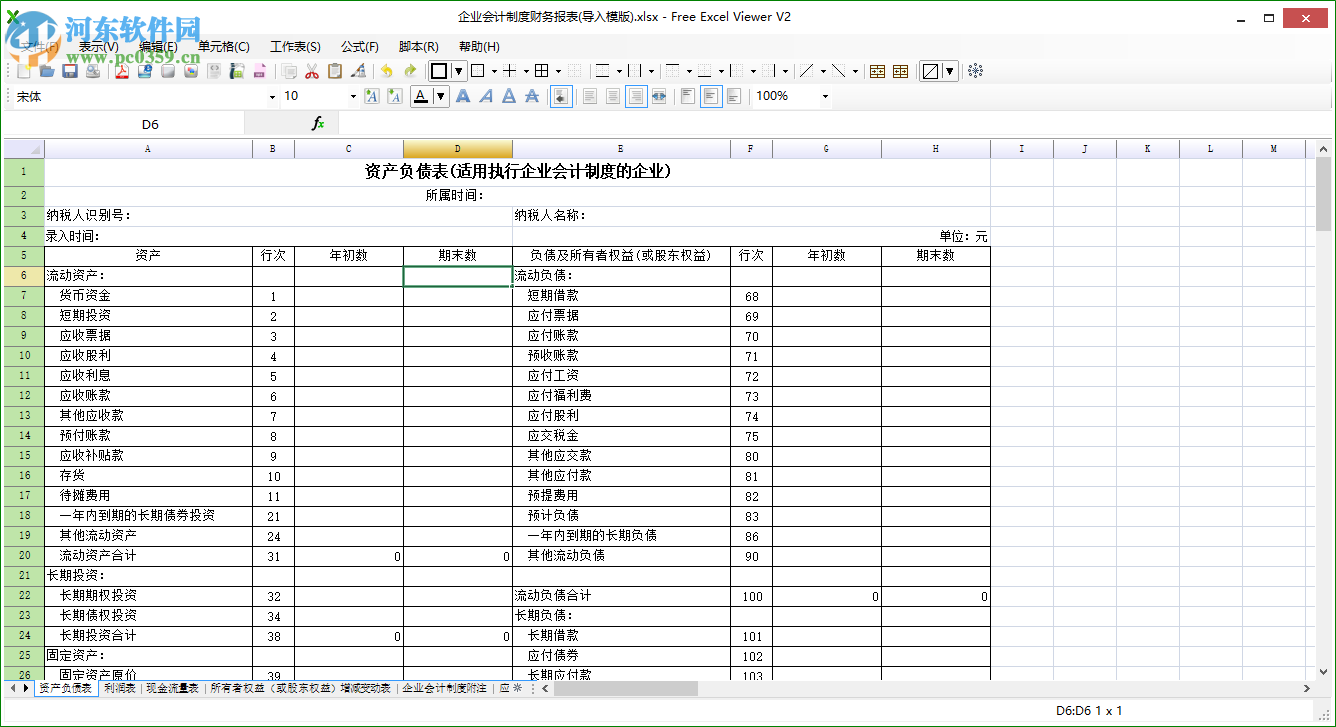Toggle strikethrough formatting
The image size is (1336, 727).
pyautogui.click(x=530, y=96)
